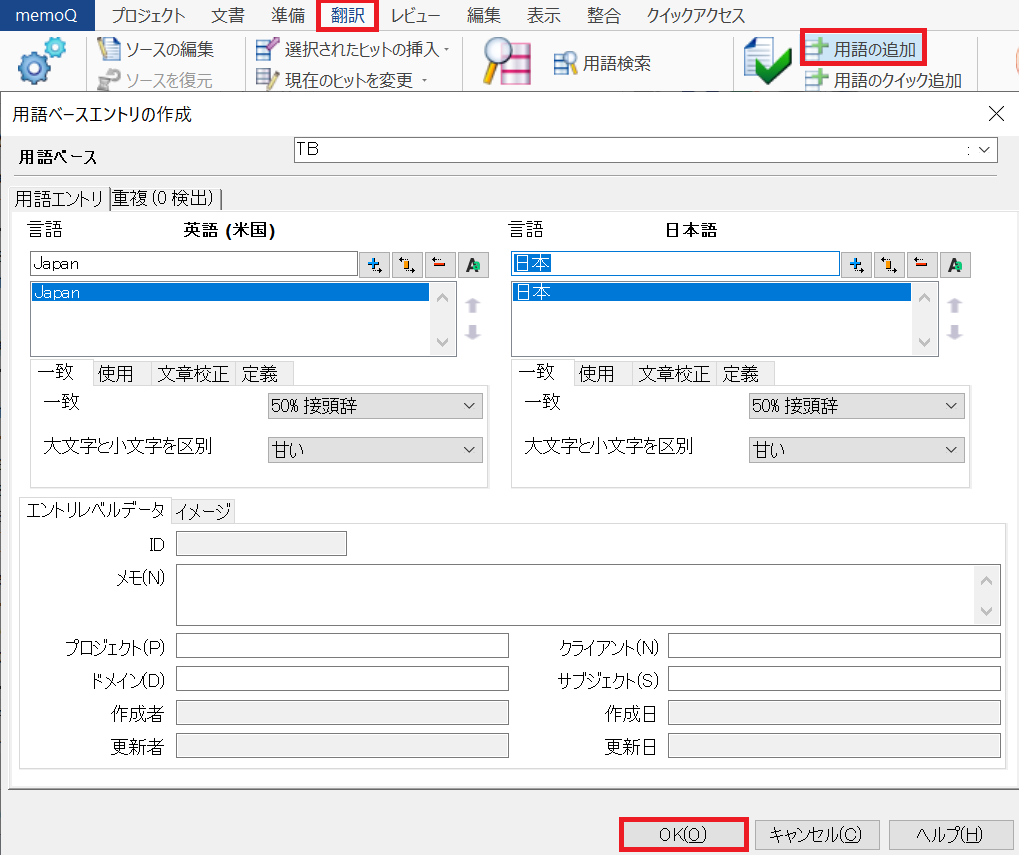Open the レビュー ribbon tab

click(415, 15)
